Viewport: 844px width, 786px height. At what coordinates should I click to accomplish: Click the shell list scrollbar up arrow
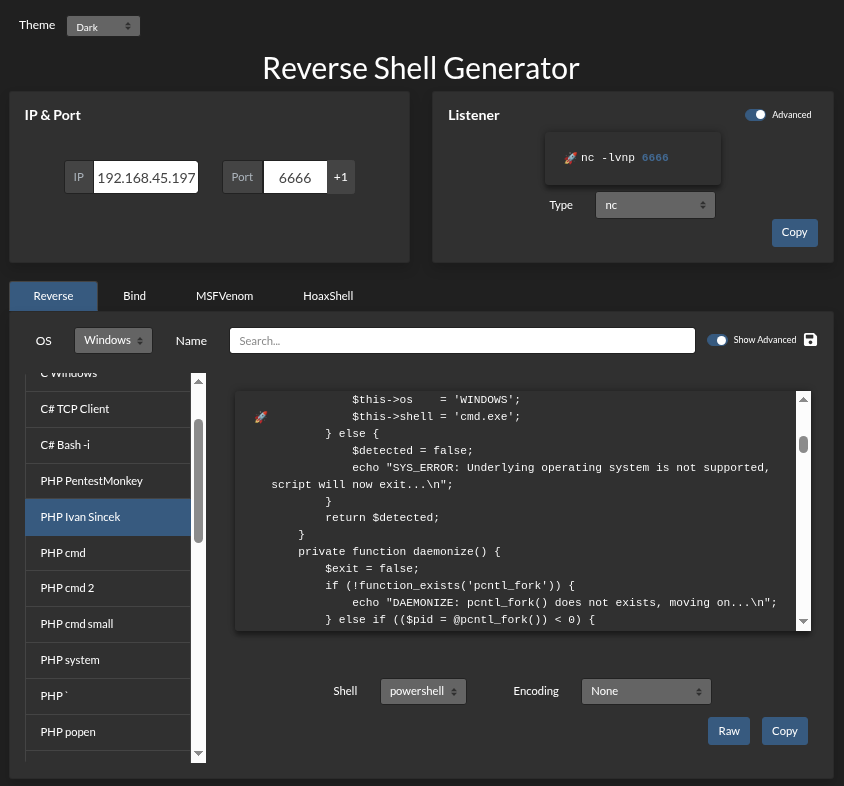tap(199, 381)
